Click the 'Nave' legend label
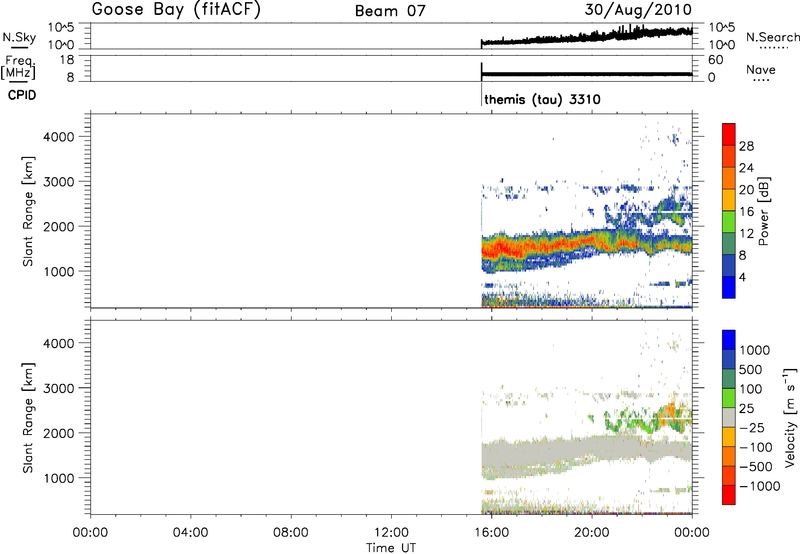Image resolution: width=800 pixels, height=554 pixels. click(761, 69)
